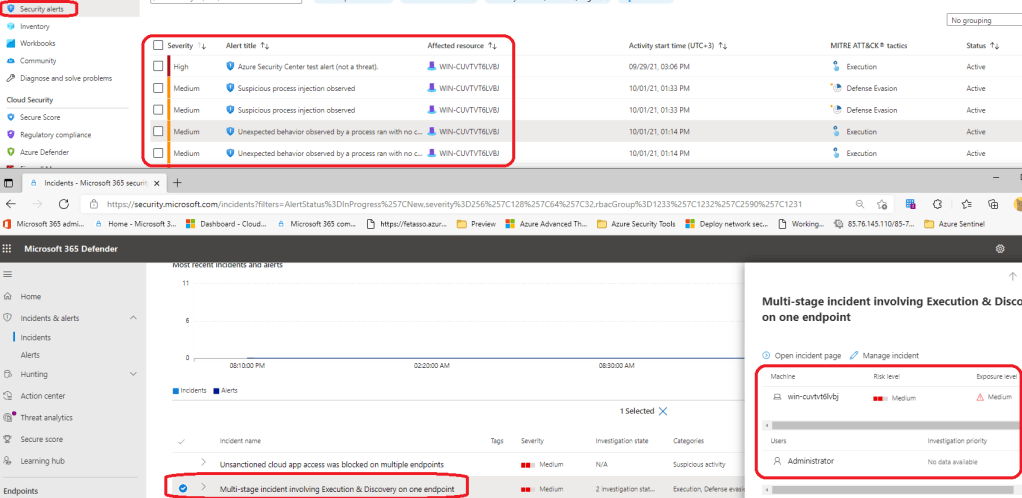Open the app launcher waffle icon
This screenshot has width=1022, height=498.
tap(9, 248)
